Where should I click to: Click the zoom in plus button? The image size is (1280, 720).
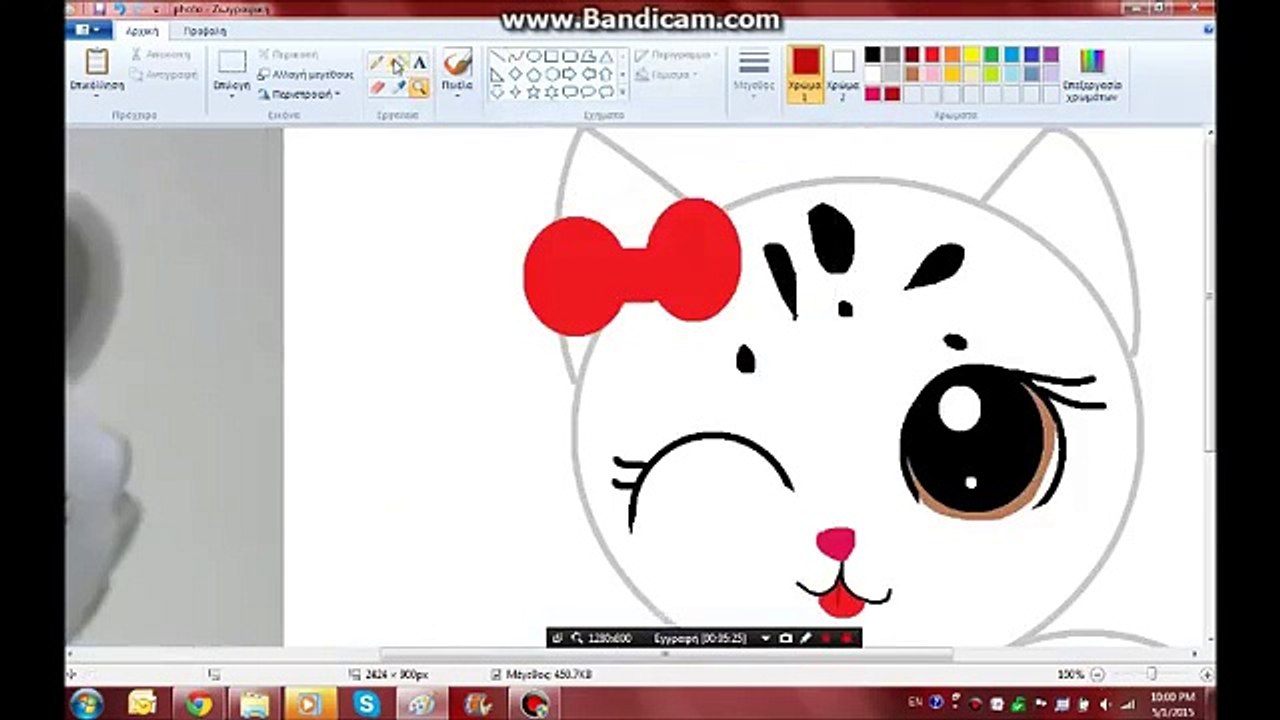coord(1206,675)
